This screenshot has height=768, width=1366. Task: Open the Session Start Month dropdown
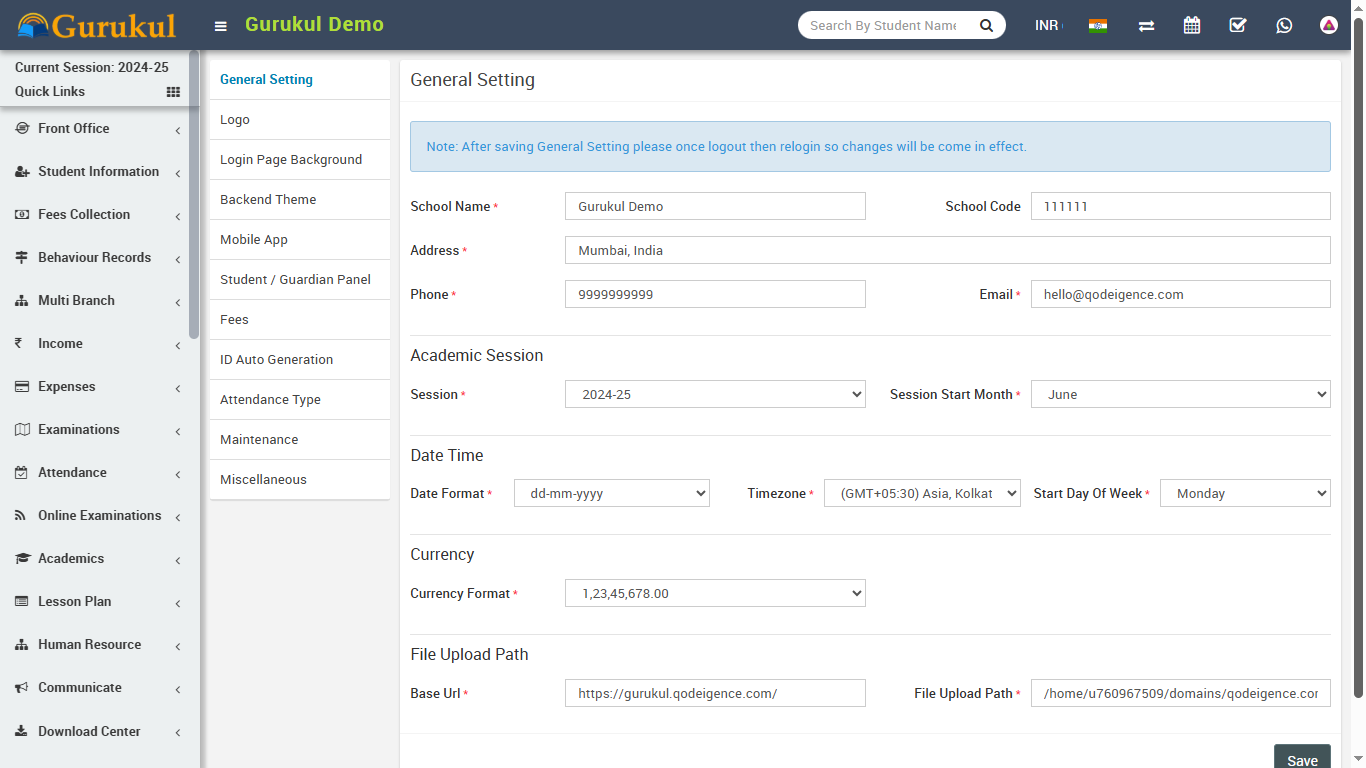1180,394
